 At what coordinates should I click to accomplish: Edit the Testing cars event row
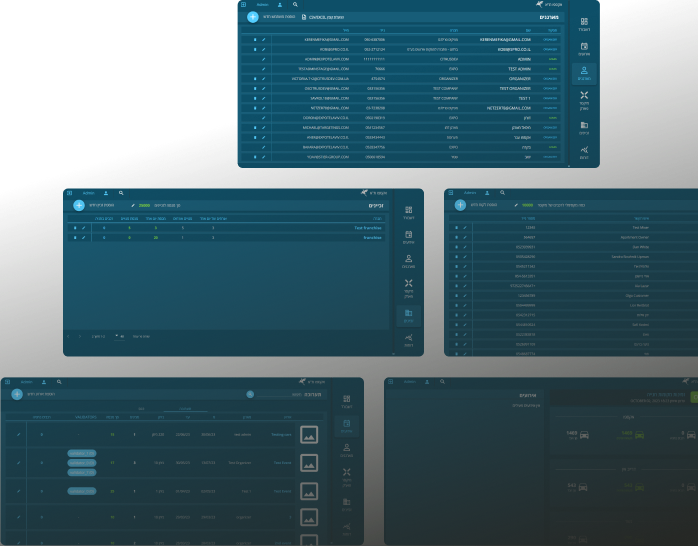pyautogui.click(x=19, y=434)
